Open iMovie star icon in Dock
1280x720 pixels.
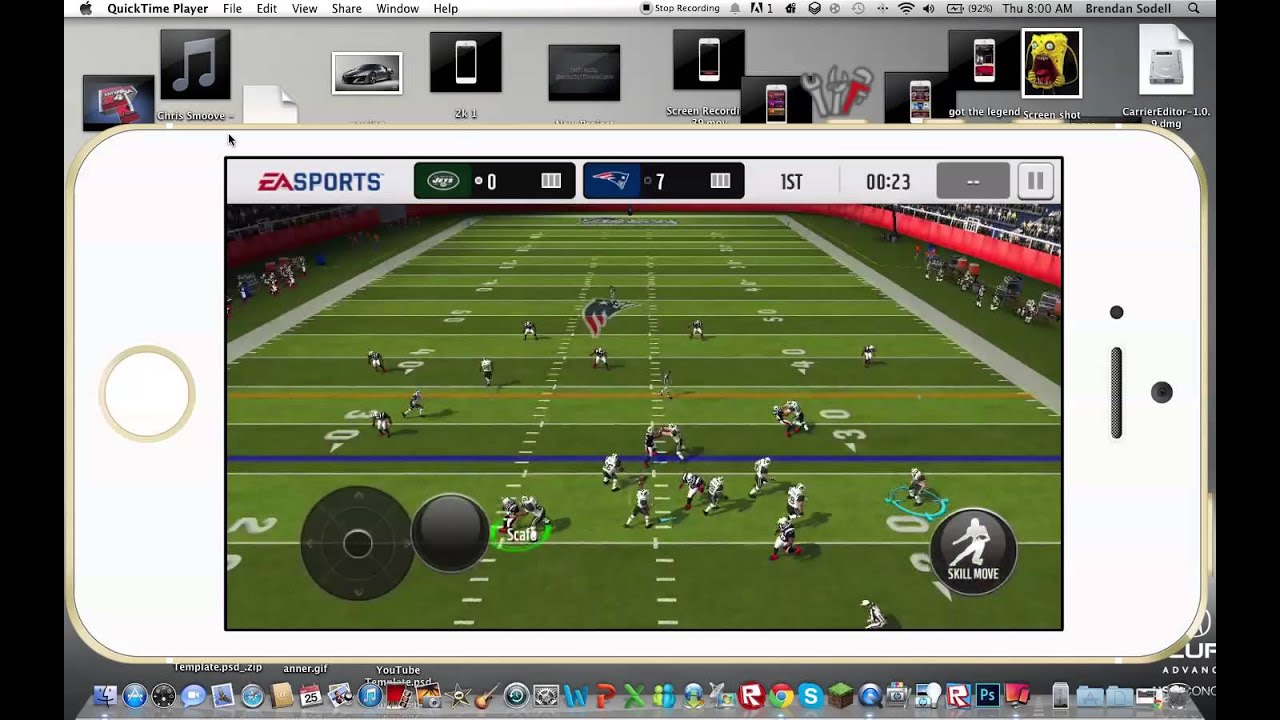coord(458,696)
